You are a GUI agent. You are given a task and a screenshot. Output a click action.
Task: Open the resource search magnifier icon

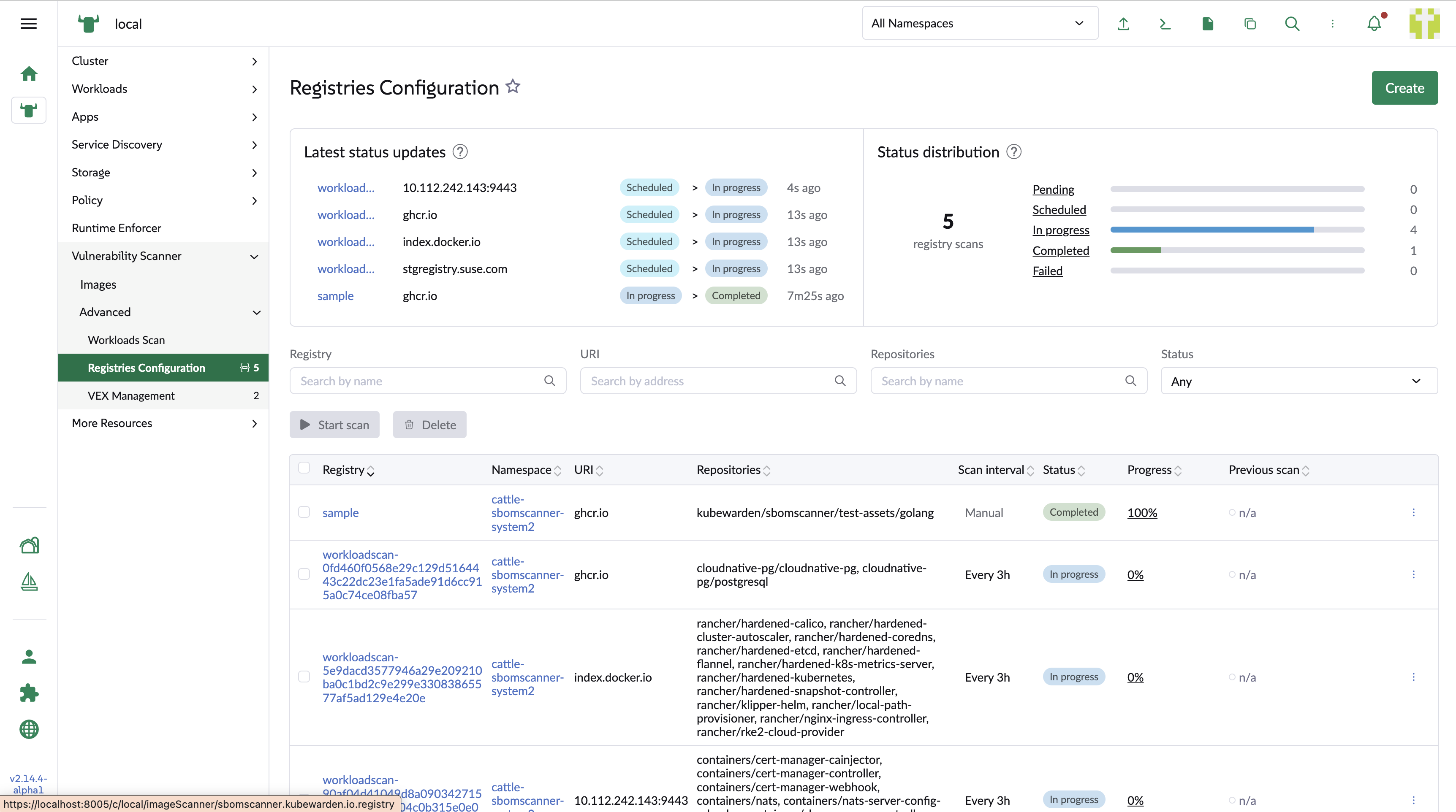tap(1292, 24)
